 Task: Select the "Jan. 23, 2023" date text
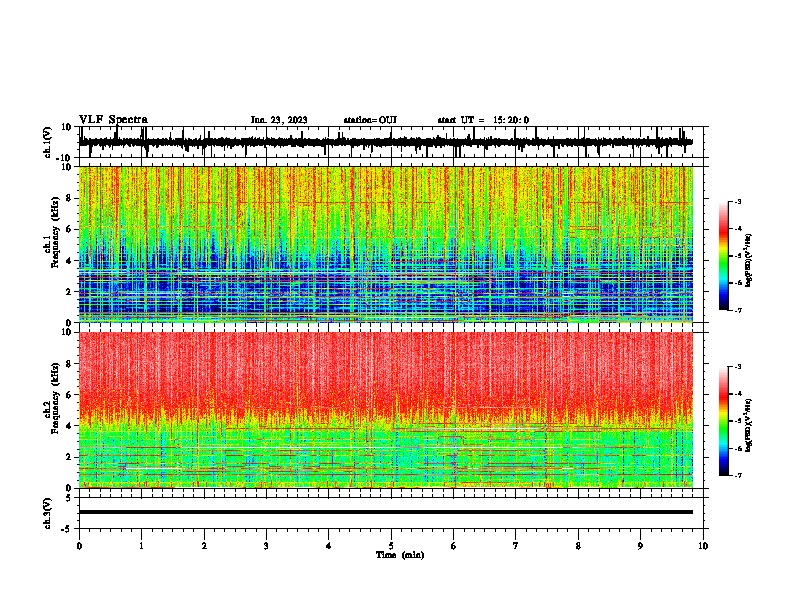279,120
